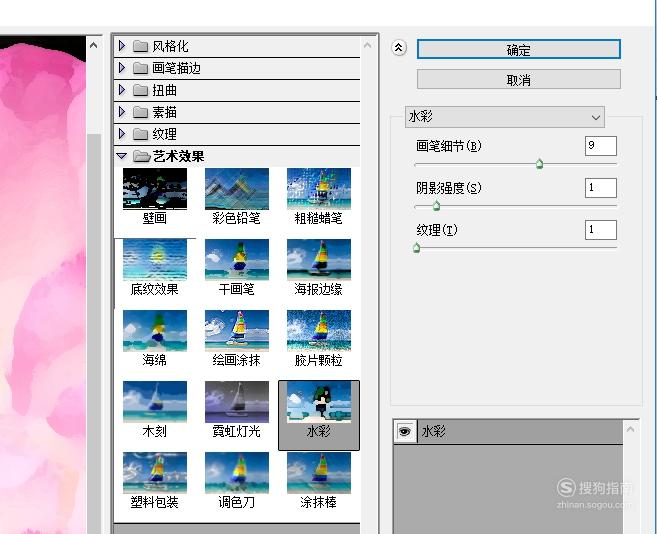The width and height of the screenshot is (657, 534).
Task: Click the 画笔描边 folder icon
Action: (140, 68)
